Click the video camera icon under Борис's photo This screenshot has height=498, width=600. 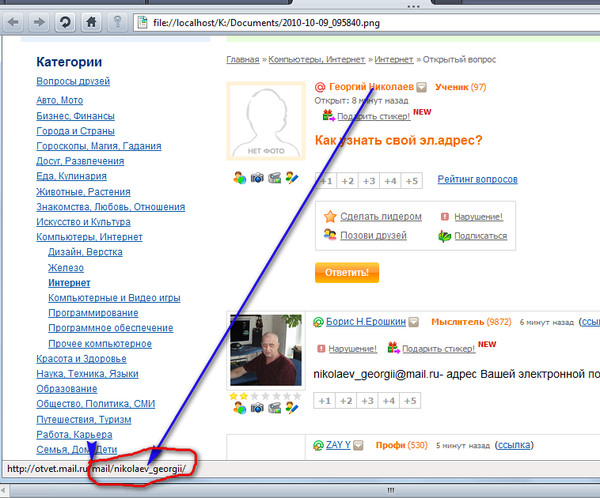point(275,408)
